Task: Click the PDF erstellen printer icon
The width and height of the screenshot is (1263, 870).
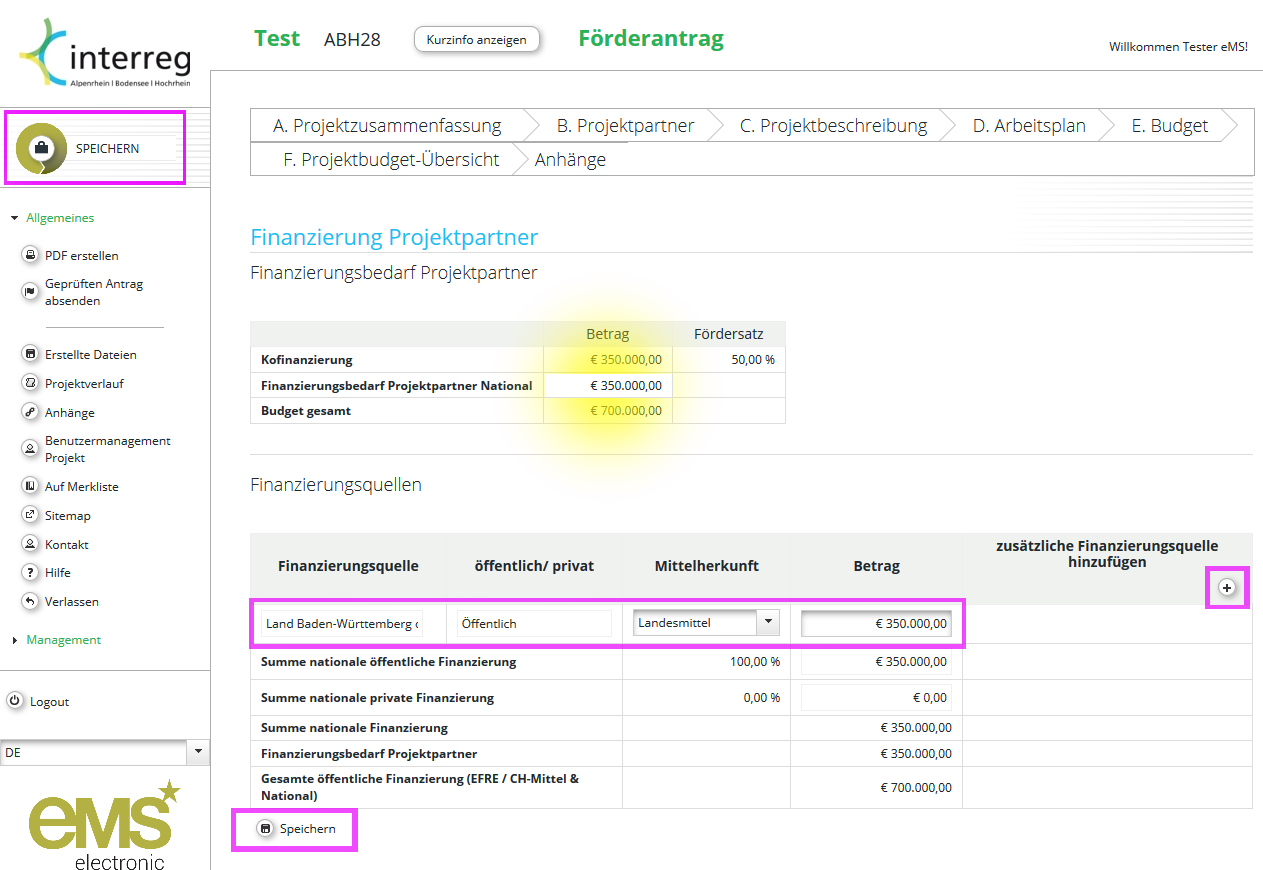Action: tap(30, 255)
